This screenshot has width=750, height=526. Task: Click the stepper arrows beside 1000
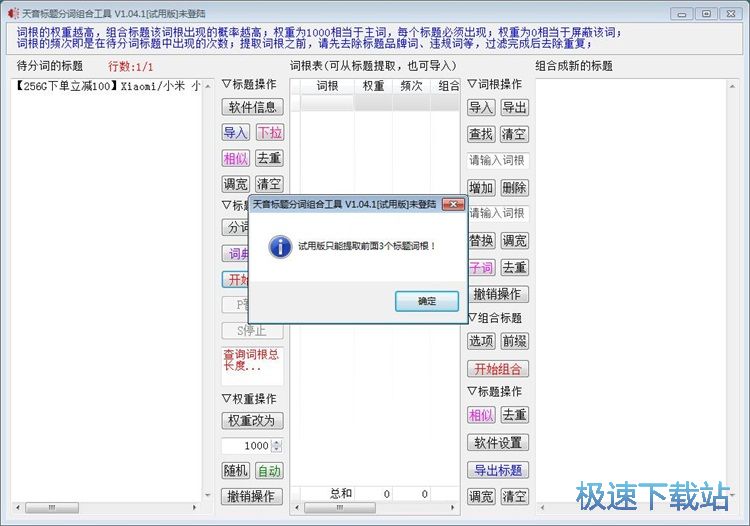click(276, 446)
